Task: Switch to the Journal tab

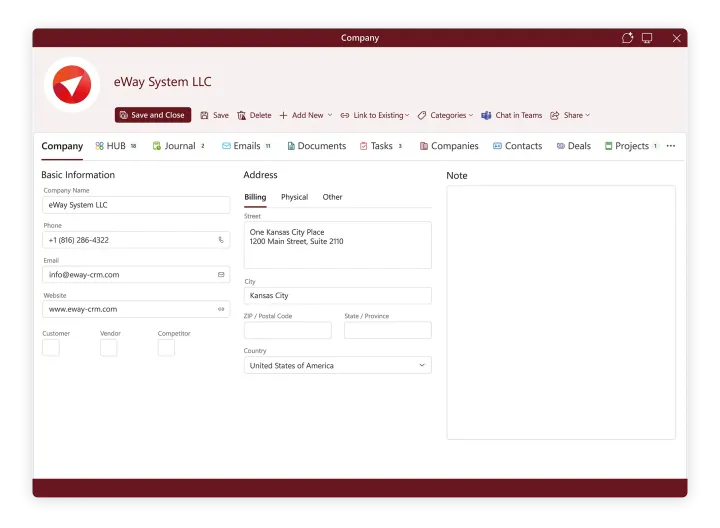Action: point(179,146)
